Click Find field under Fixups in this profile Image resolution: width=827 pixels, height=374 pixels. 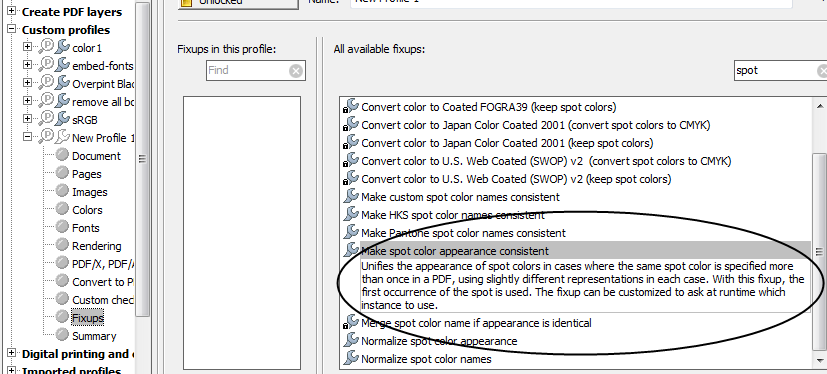[256, 70]
